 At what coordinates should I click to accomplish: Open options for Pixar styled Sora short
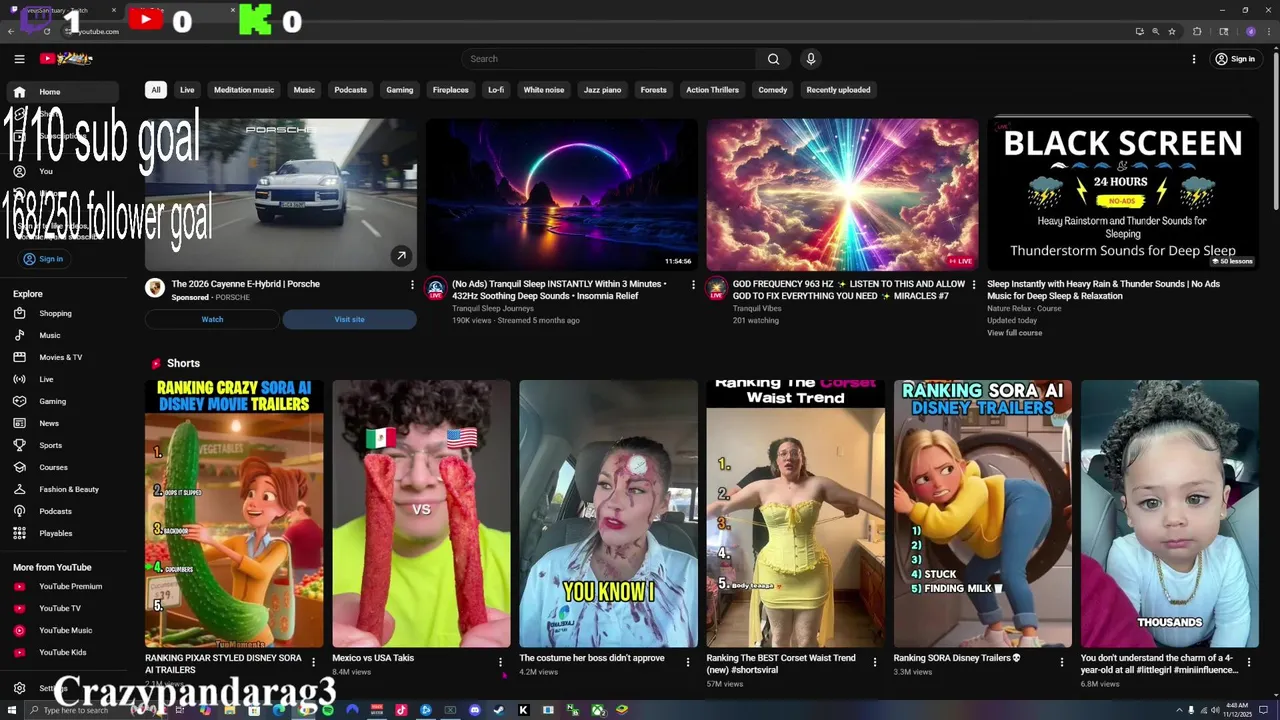[313, 662]
